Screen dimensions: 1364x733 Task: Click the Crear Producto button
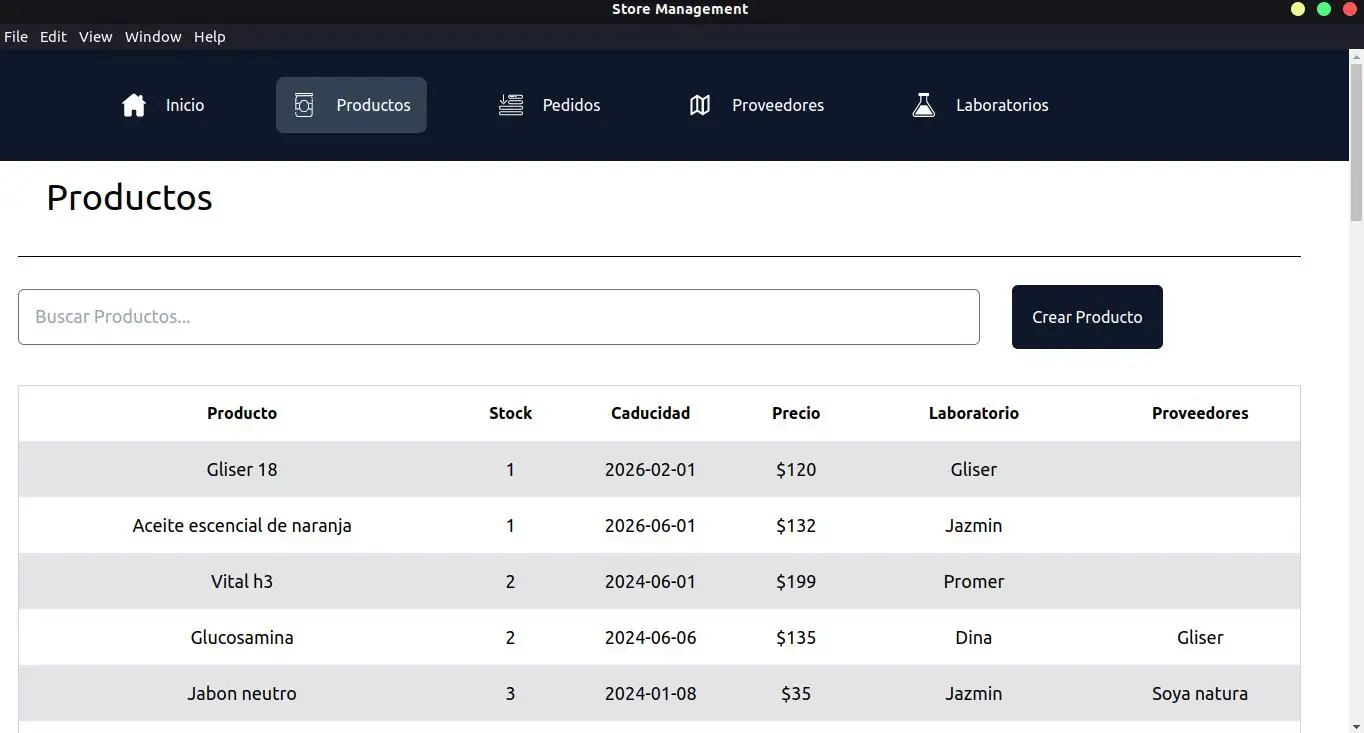pos(1087,317)
